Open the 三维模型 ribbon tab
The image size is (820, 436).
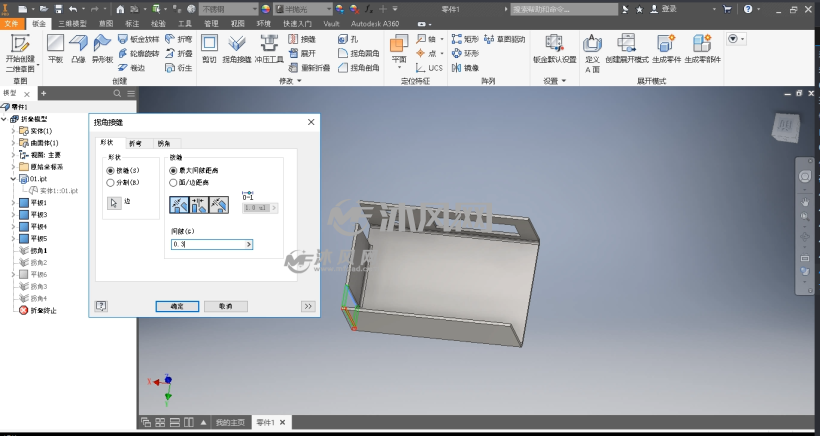[73, 24]
